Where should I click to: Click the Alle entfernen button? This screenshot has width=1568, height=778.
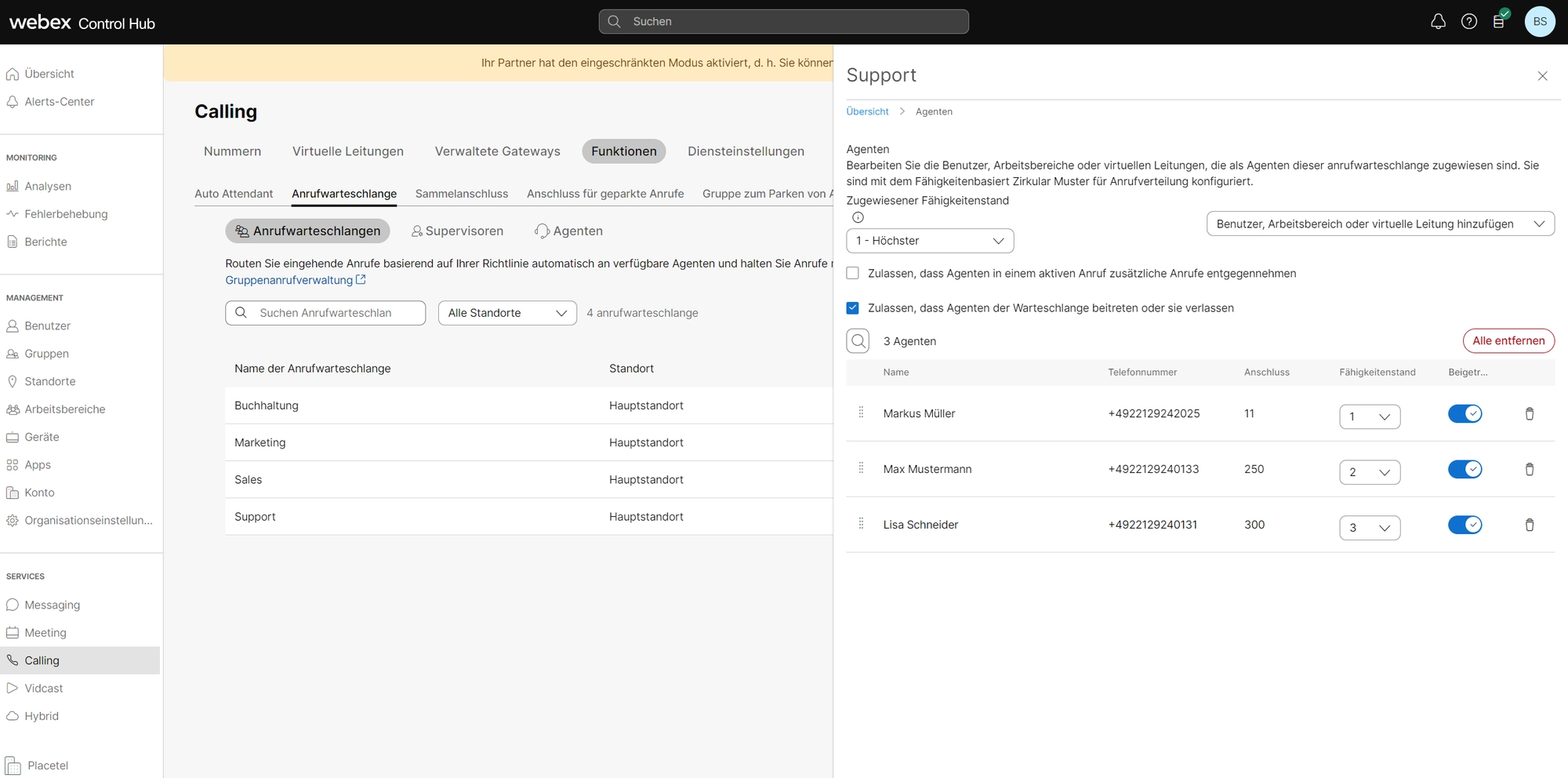click(x=1508, y=341)
